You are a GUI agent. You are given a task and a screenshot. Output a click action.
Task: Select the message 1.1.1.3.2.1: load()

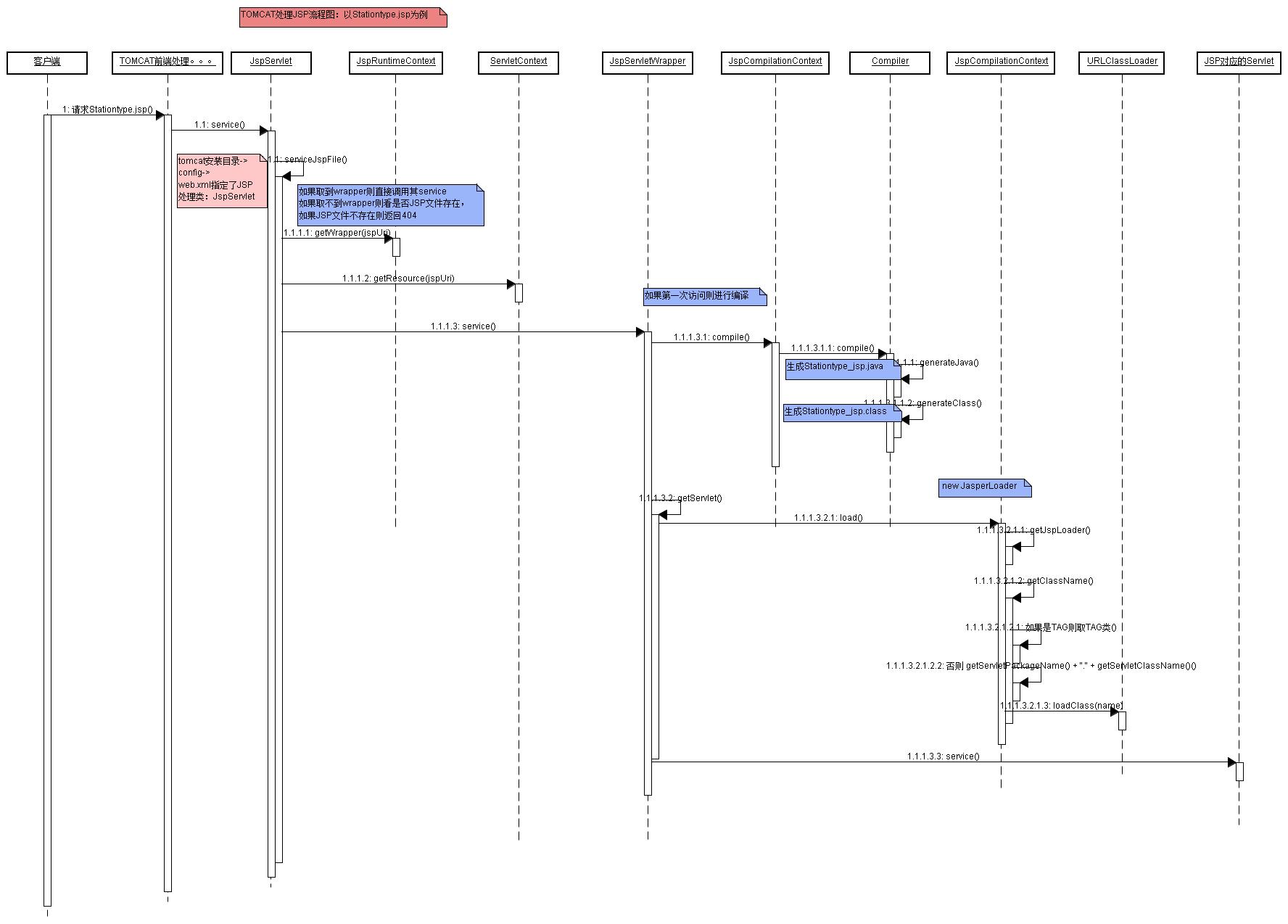[828, 518]
